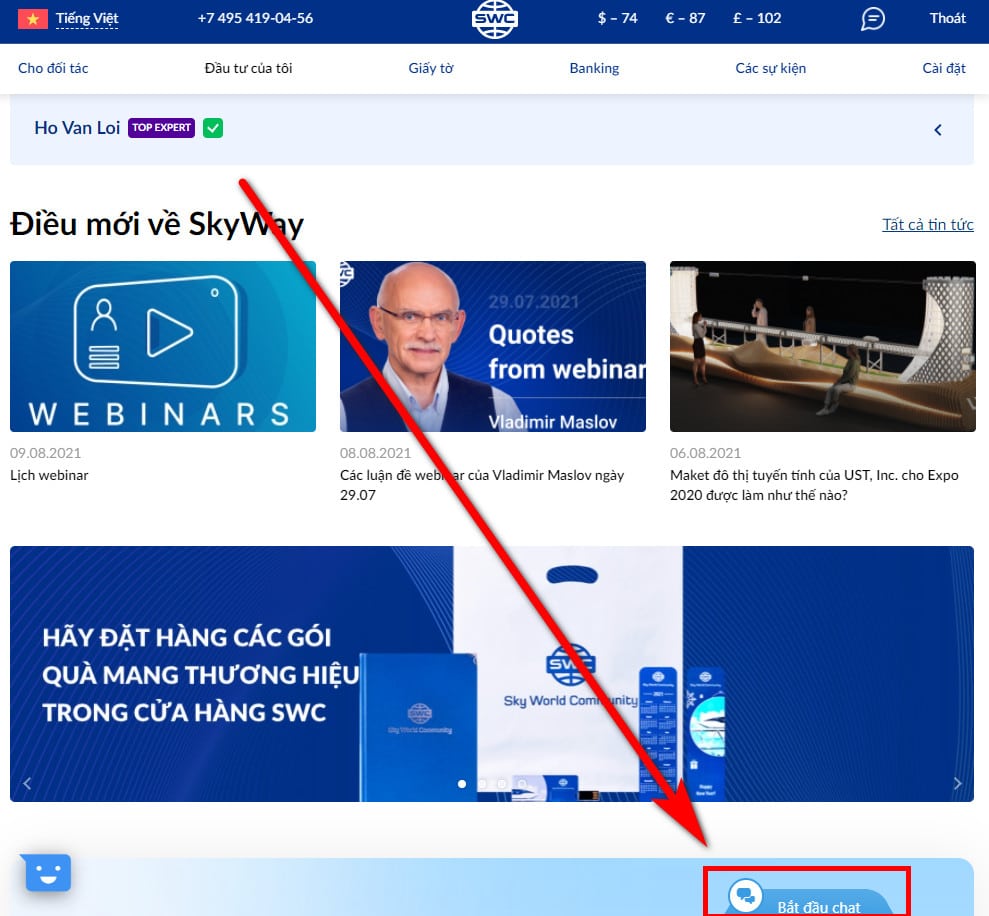Select the first carousel dot indicator
This screenshot has width=989, height=916.
[x=462, y=784]
